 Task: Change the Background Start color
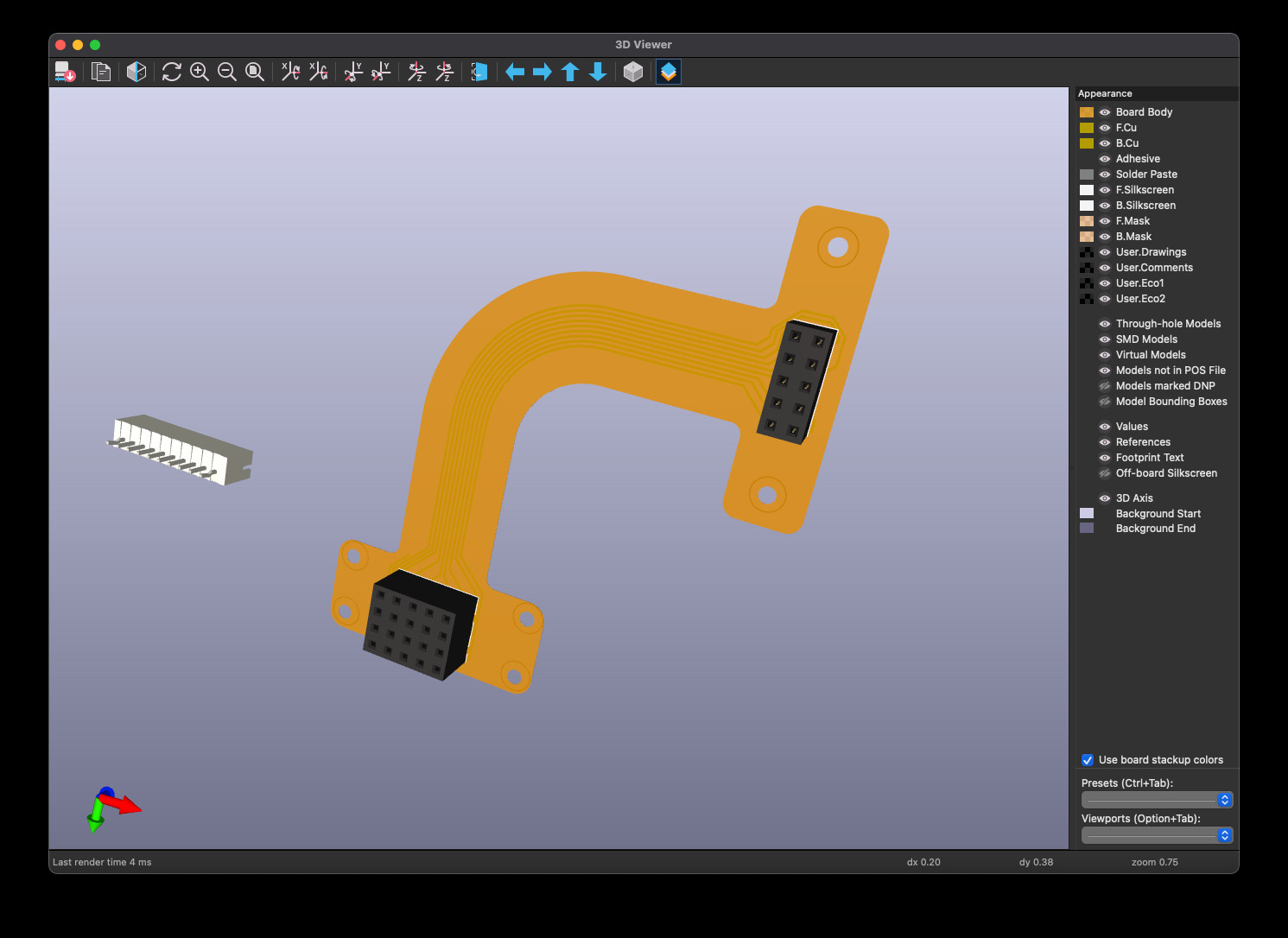[x=1087, y=513]
